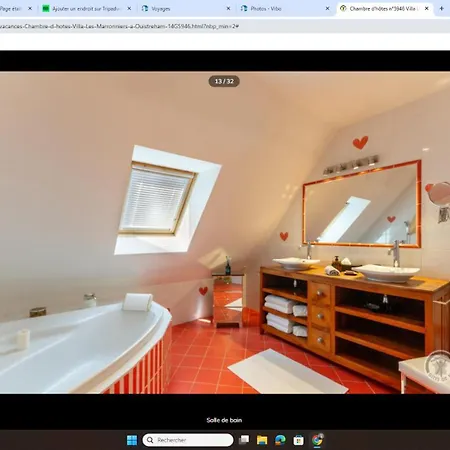
Task: Select the Chambre d'hôtes n°3946 tab
Action: (385, 9)
